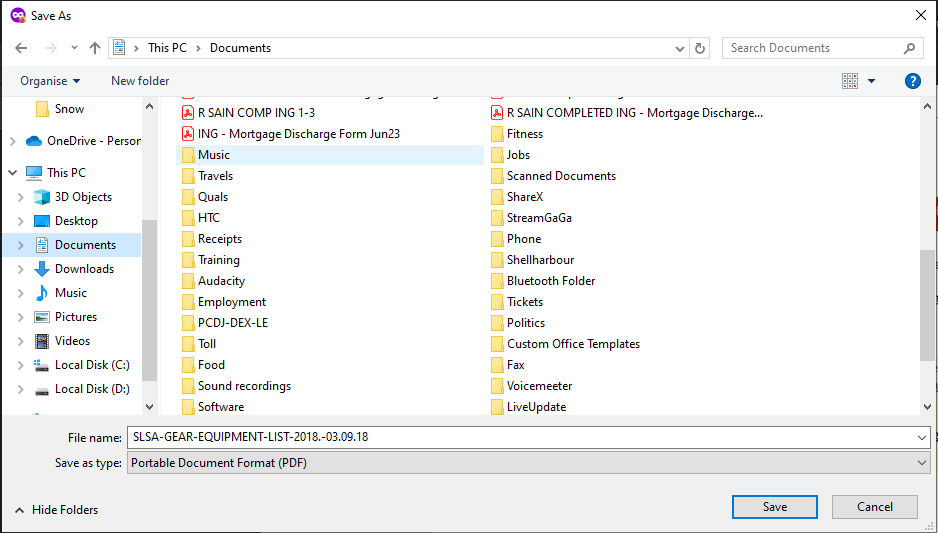Click the Downloads arrow icon
Screen dimensions: 938x533
click(42, 269)
